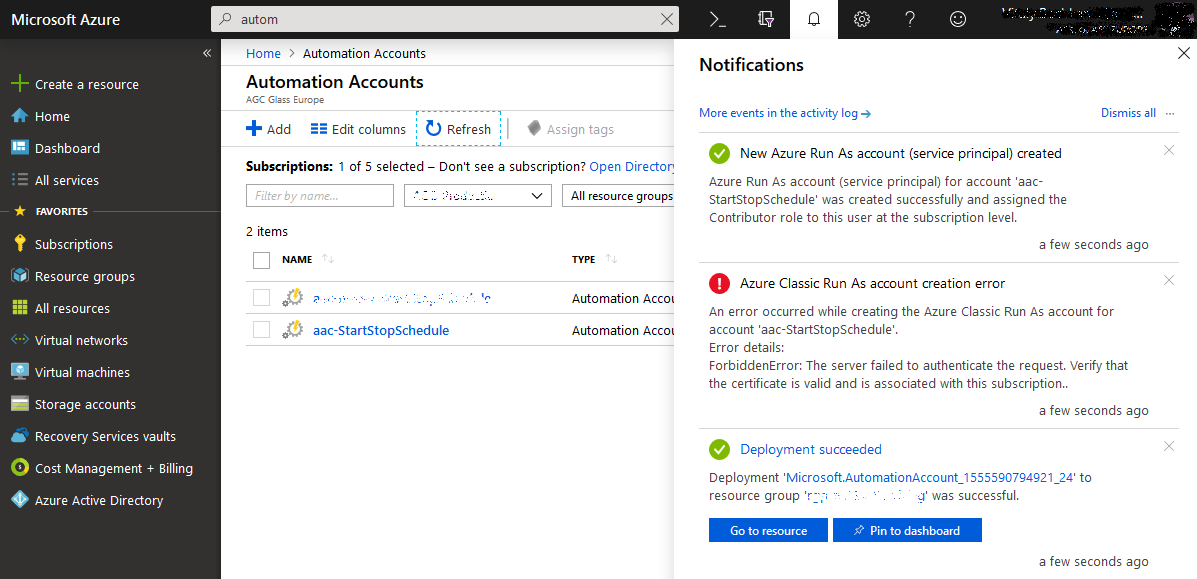
Task: Collapse the left sidebar menu
Action: click(206, 53)
